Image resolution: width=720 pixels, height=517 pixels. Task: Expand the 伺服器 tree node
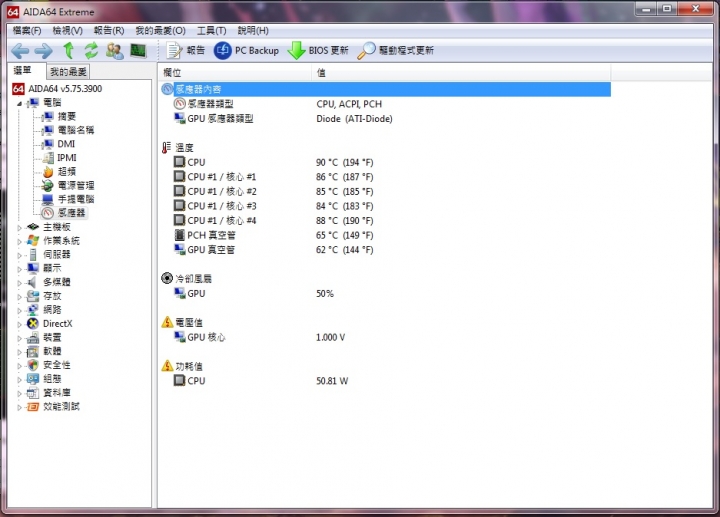[19, 255]
